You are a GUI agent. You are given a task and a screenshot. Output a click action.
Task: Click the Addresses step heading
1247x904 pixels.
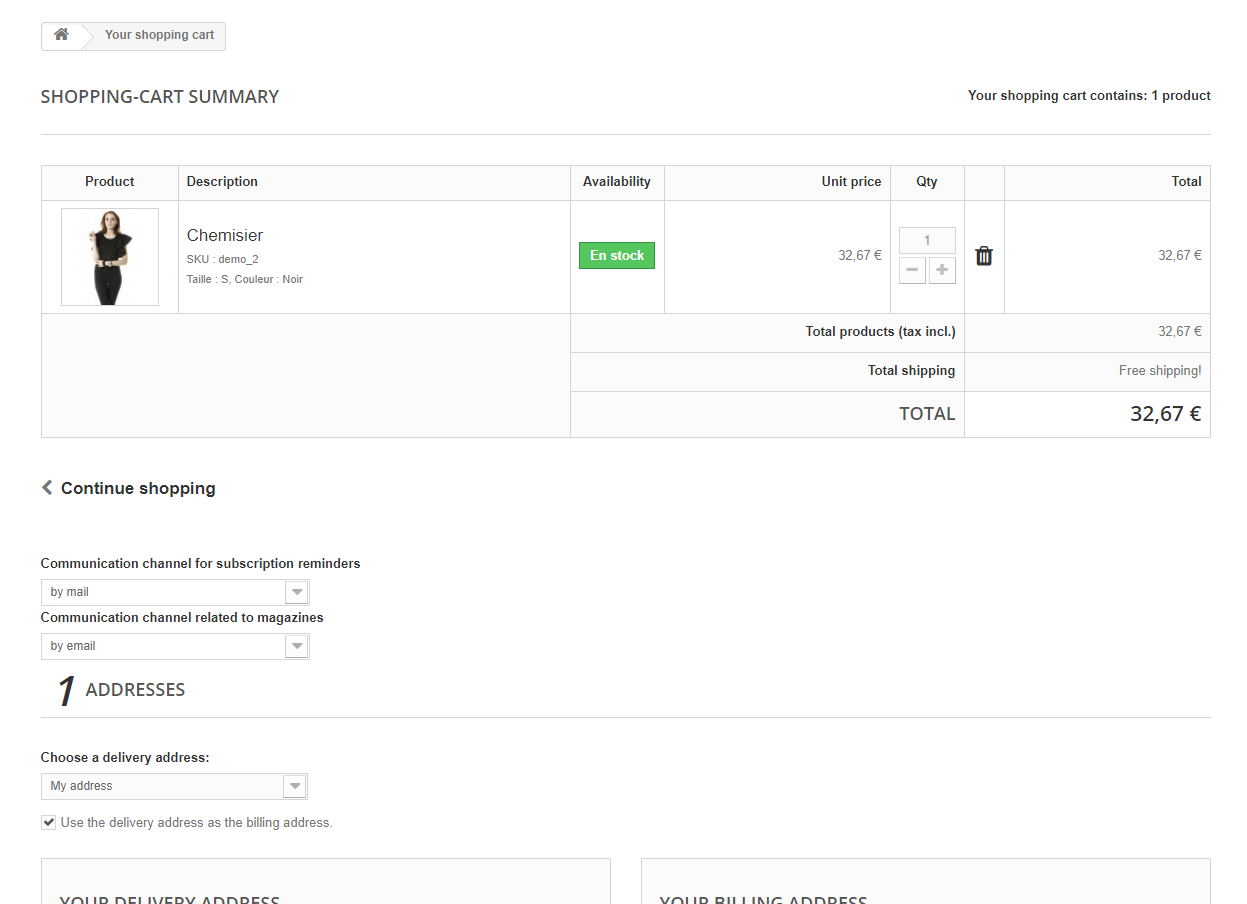pyautogui.click(x=135, y=690)
